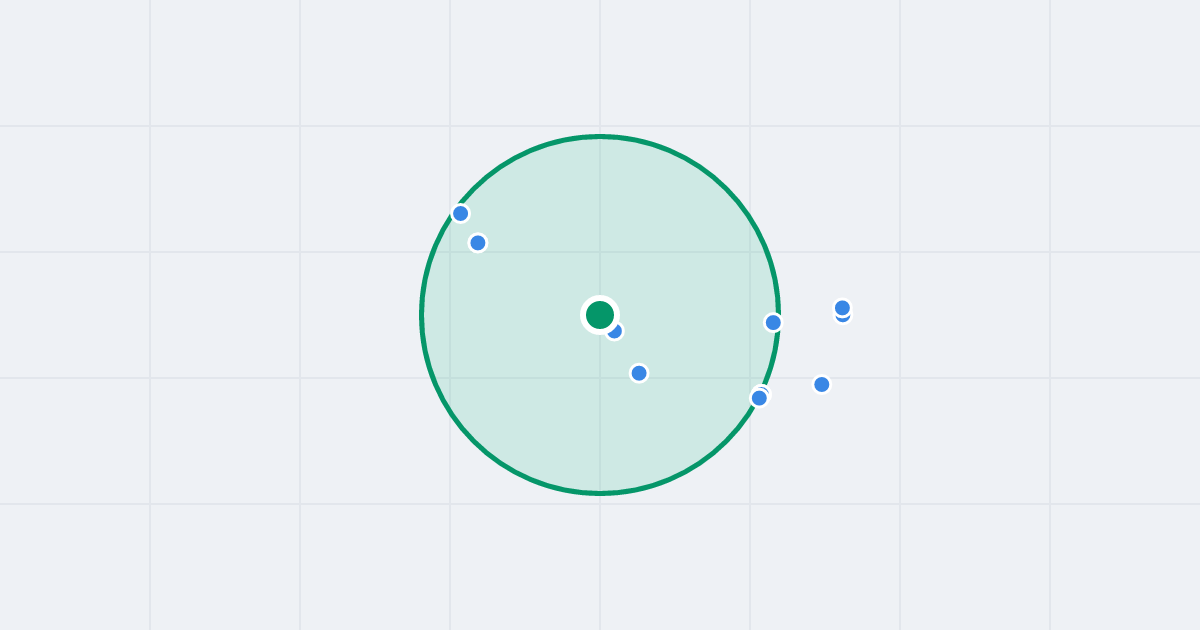1200x630 pixels.
Task: Click the blue dot partly hidden behind green center marker
Action: point(614,331)
